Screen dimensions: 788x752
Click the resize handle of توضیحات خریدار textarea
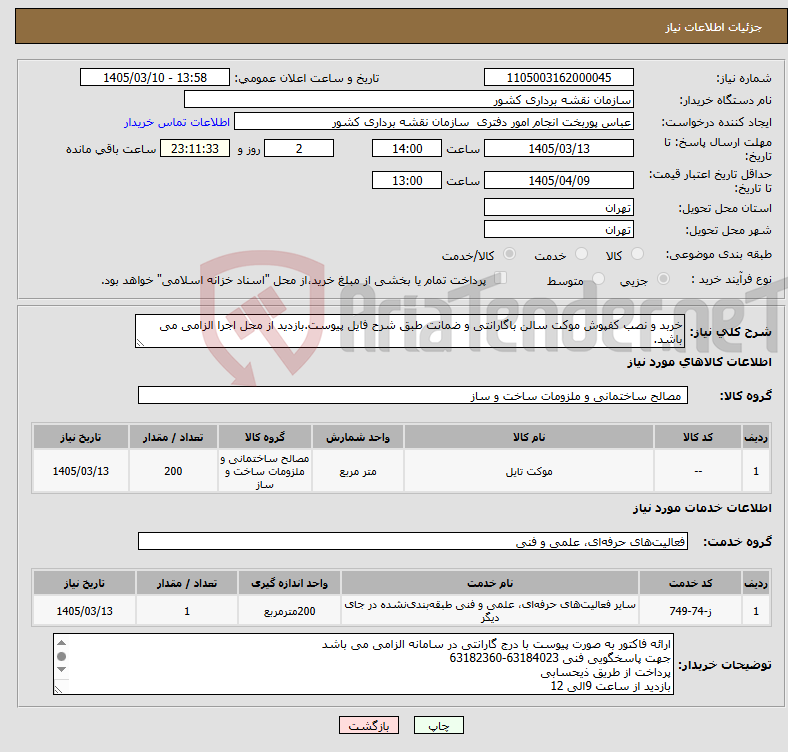pos(58,690)
